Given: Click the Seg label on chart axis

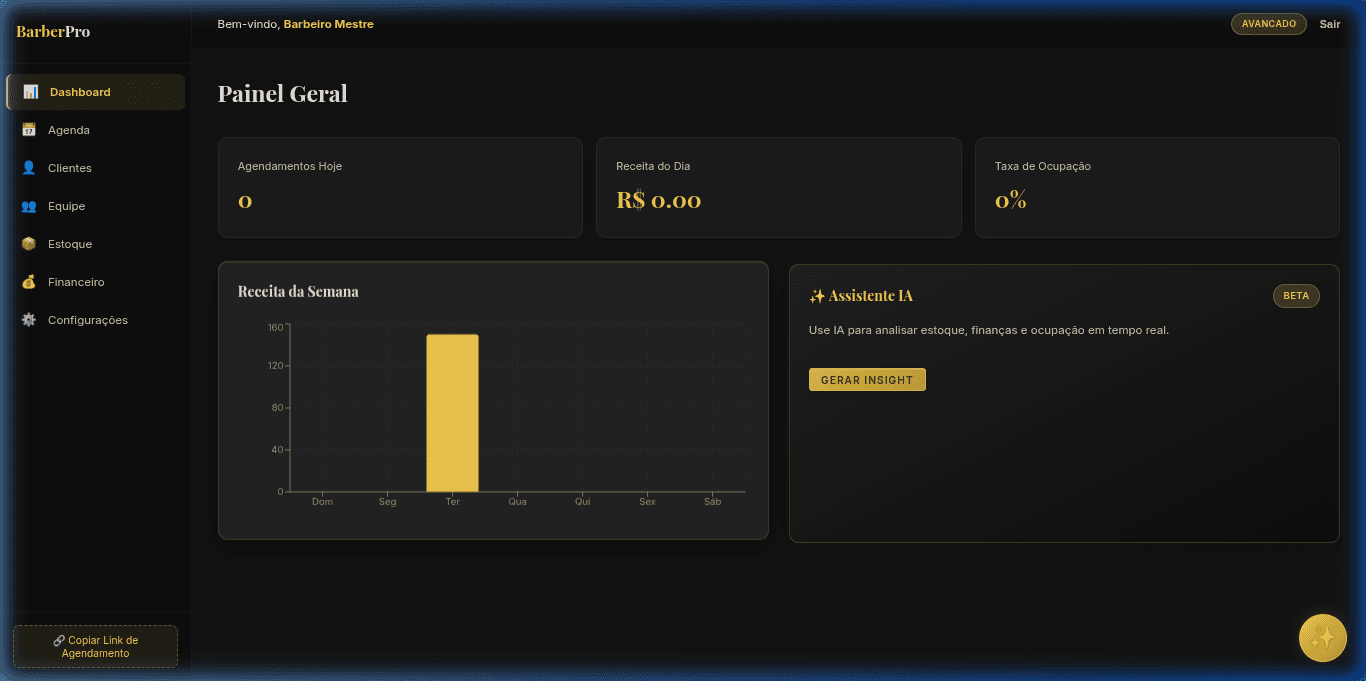Looking at the screenshot, I should point(387,502).
